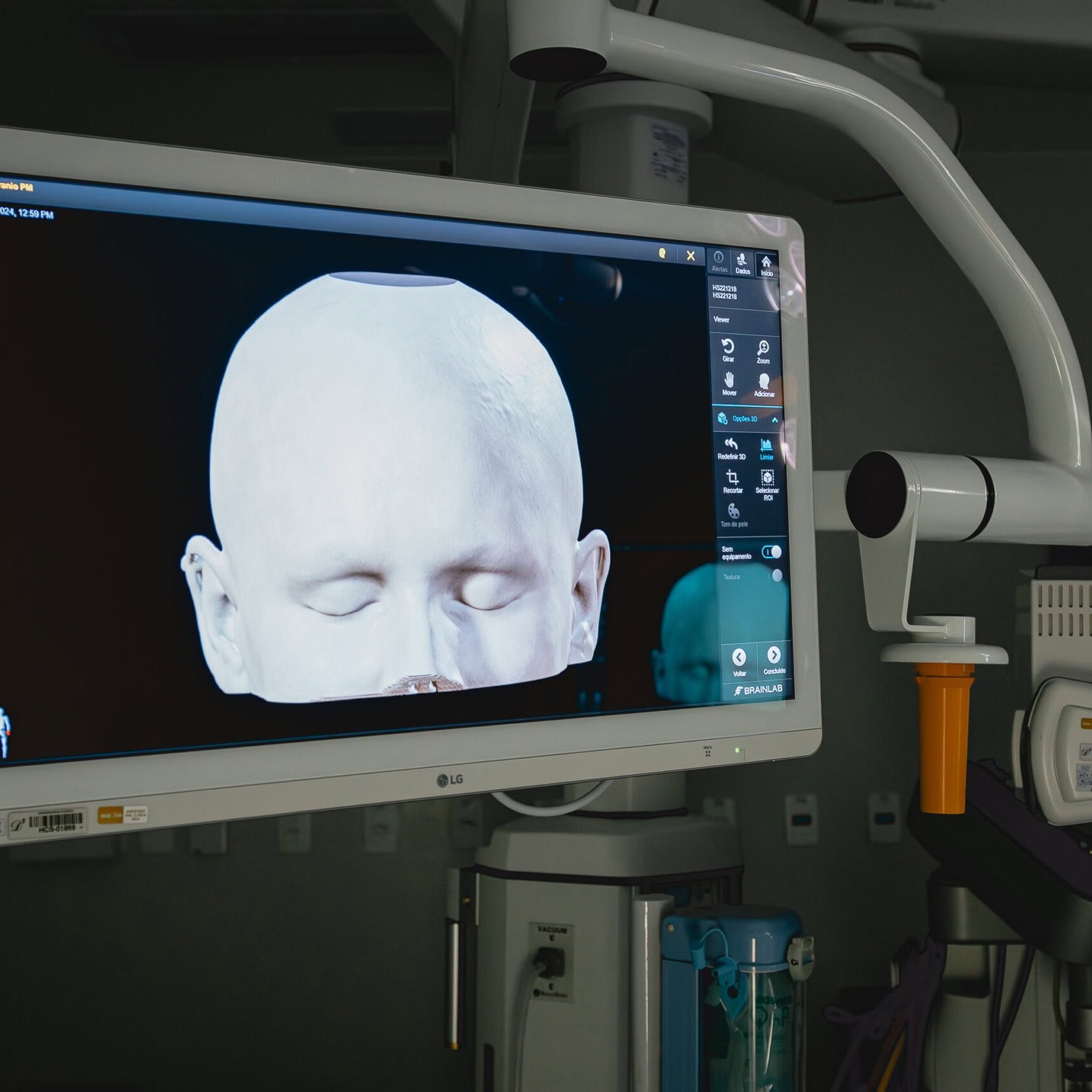
Task: Reset view with Redefinir 3D
Action: pyautogui.click(x=731, y=448)
